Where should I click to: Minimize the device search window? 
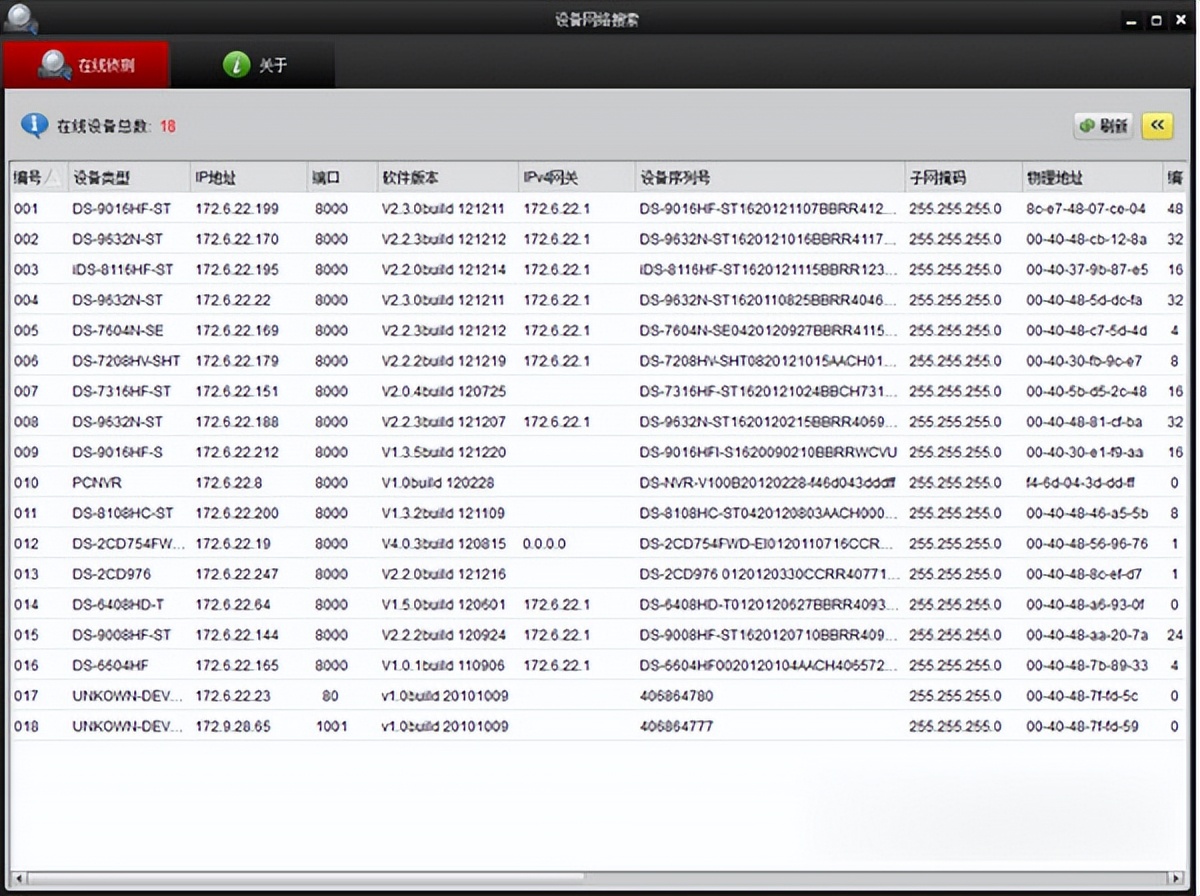(x=1132, y=20)
